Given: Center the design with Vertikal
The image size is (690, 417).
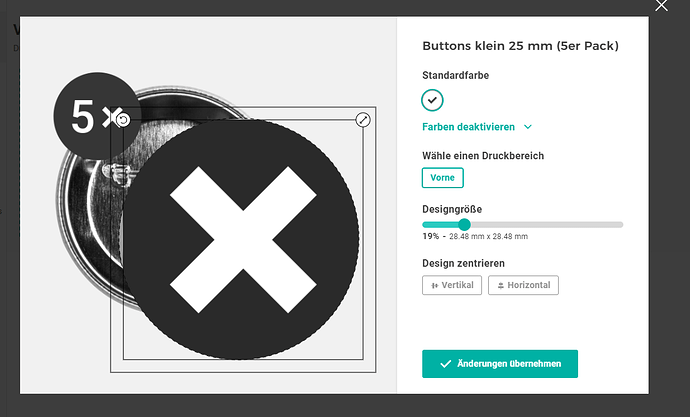Looking at the screenshot, I should tap(452, 286).
